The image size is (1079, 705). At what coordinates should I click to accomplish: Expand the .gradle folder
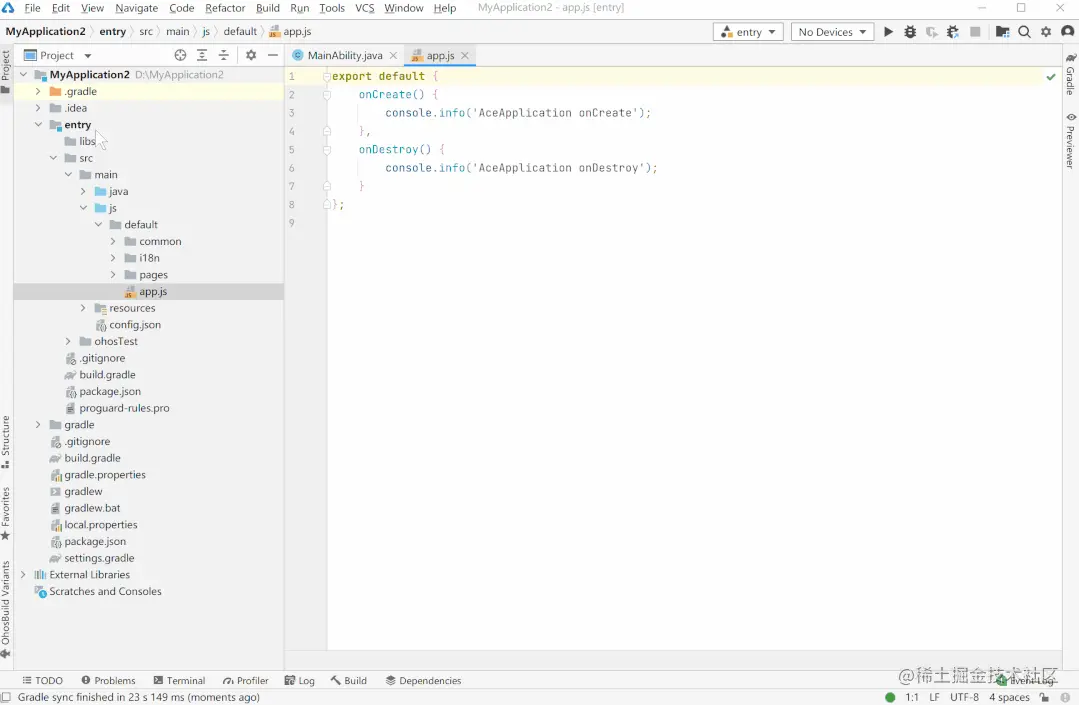[38, 91]
